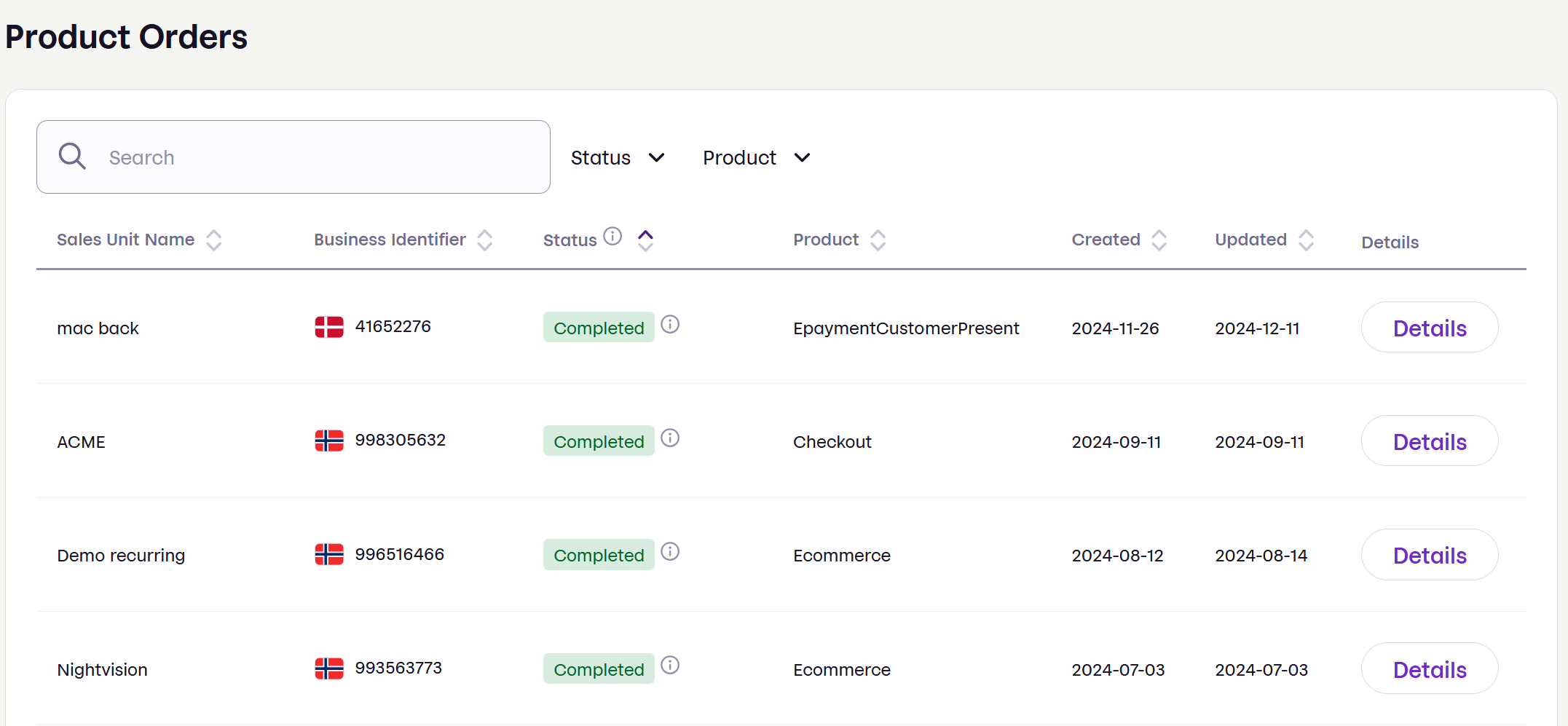Toggle sort order on the Created column
Screen dimensions: 1568x726
(1159, 240)
